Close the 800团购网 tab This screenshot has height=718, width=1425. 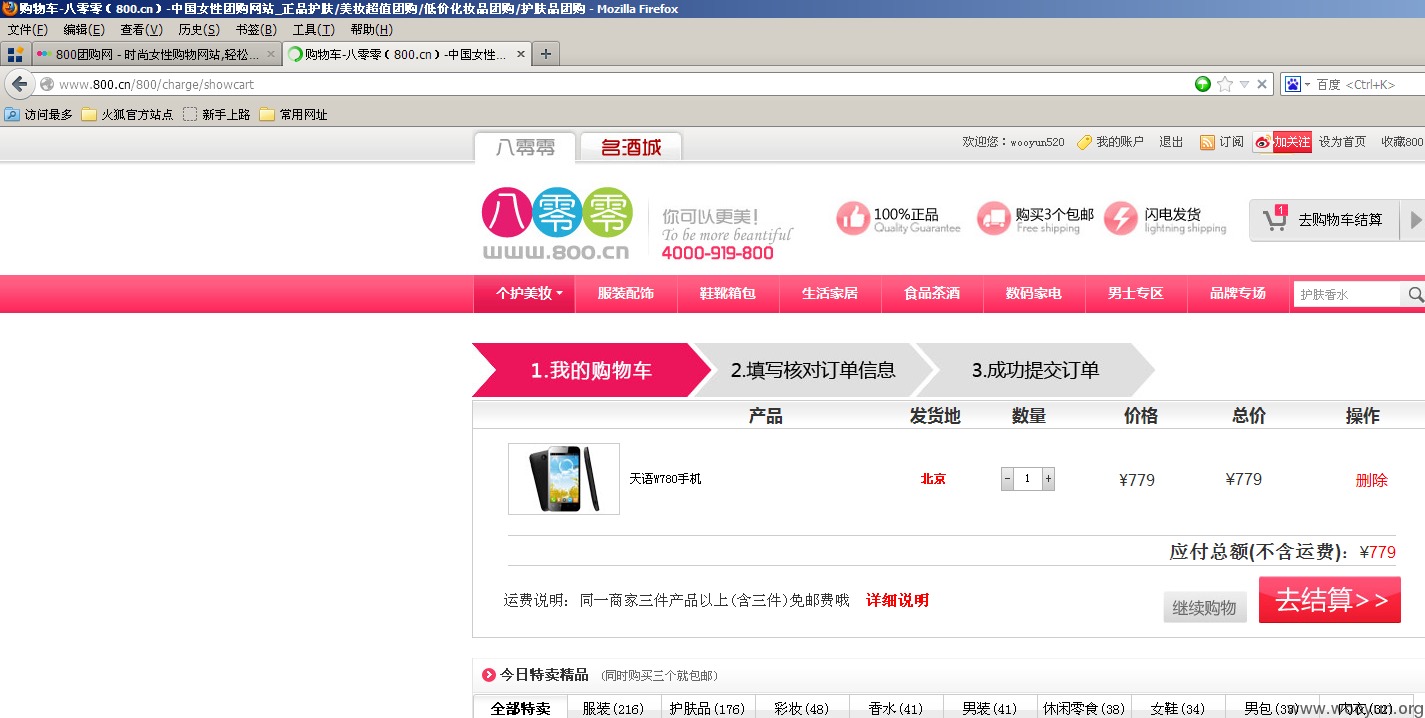(270, 54)
